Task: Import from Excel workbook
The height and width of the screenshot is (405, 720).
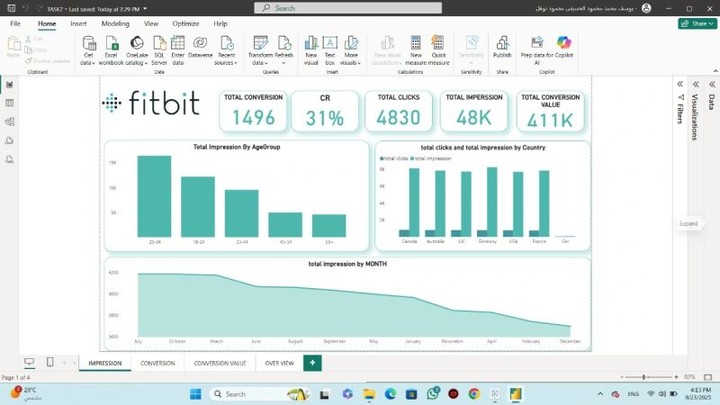Action: tap(111, 51)
